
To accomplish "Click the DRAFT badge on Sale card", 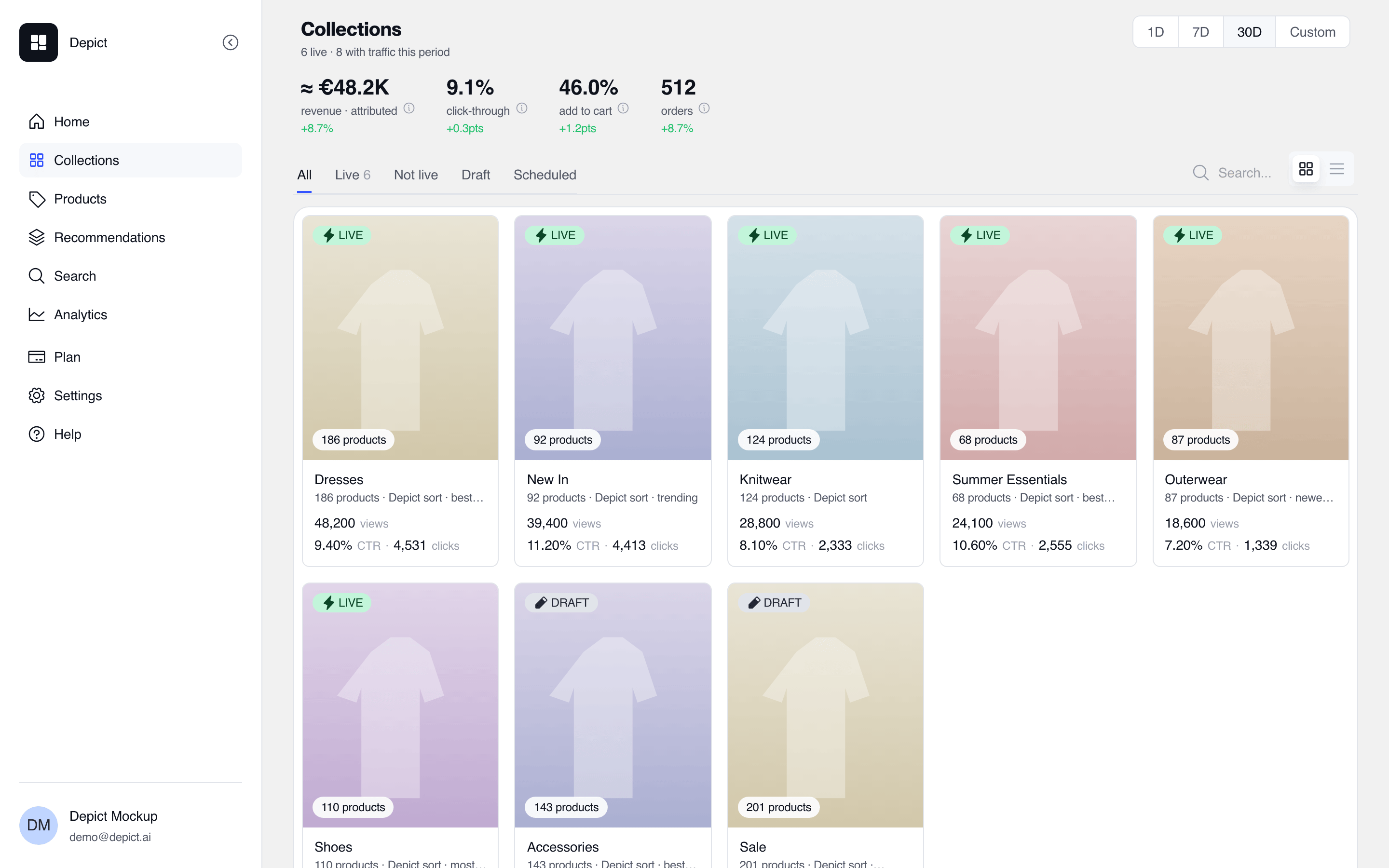I will pyautogui.click(x=774, y=603).
